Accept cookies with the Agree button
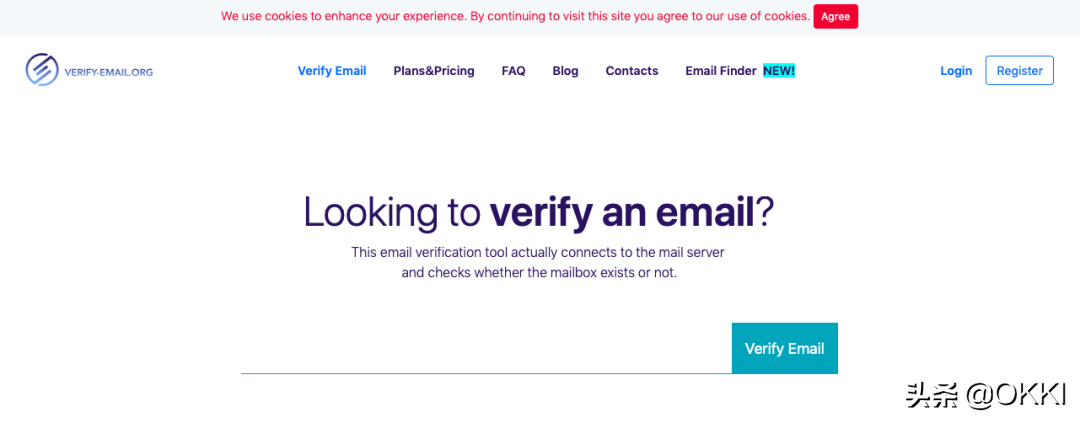Image resolution: width=1080 pixels, height=423 pixels. coord(835,17)
